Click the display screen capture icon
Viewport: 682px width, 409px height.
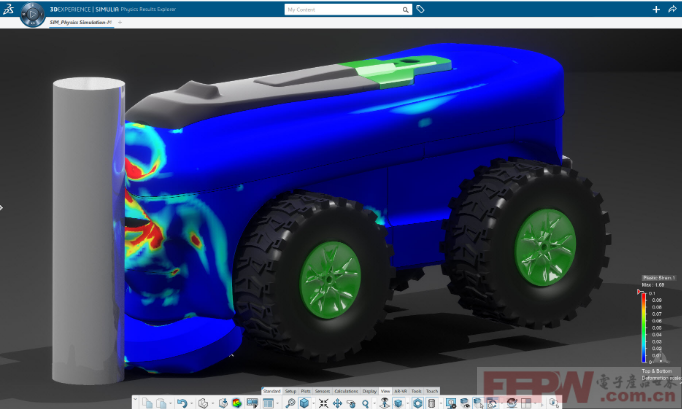451,403
